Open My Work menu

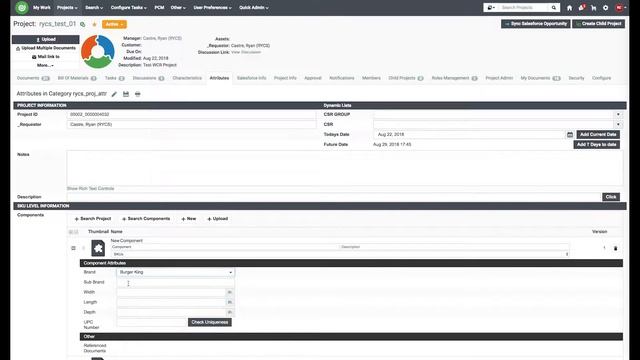[x=42, y=8]
